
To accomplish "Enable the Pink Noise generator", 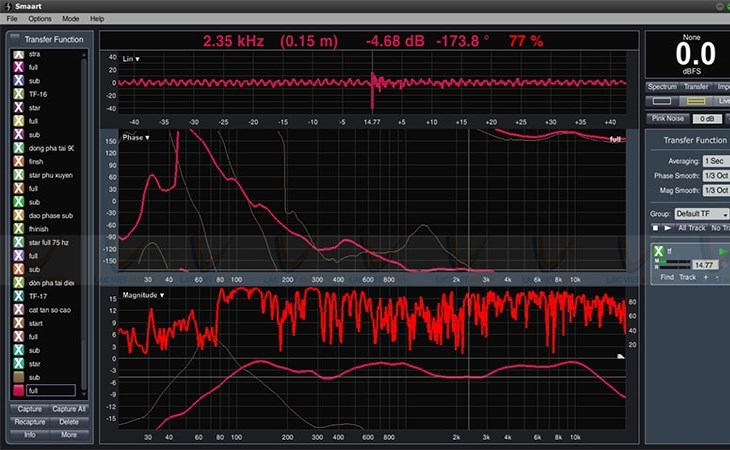I will (x=668, y=119).
